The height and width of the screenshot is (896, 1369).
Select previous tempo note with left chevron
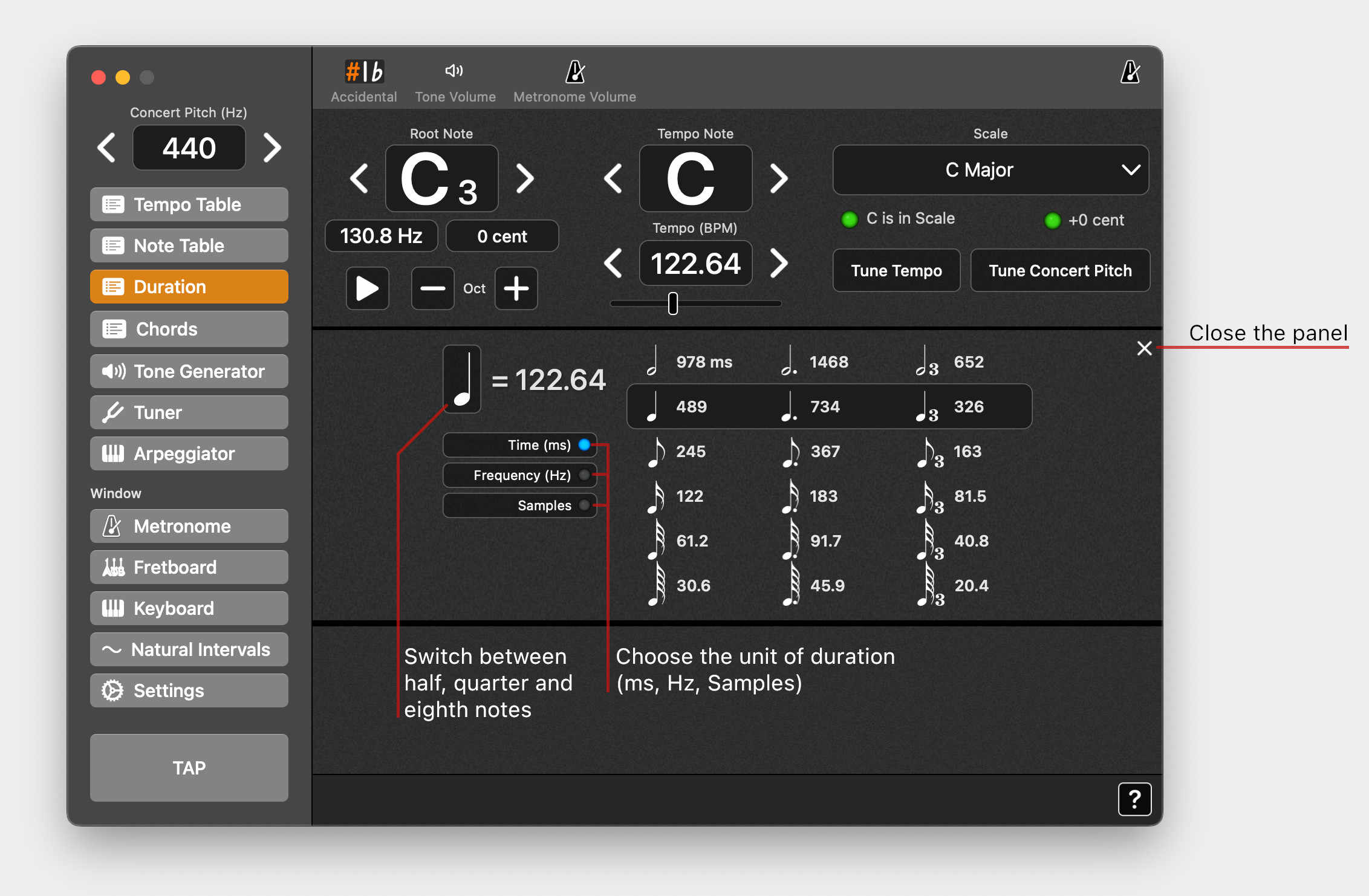click(x=614, y=178)
